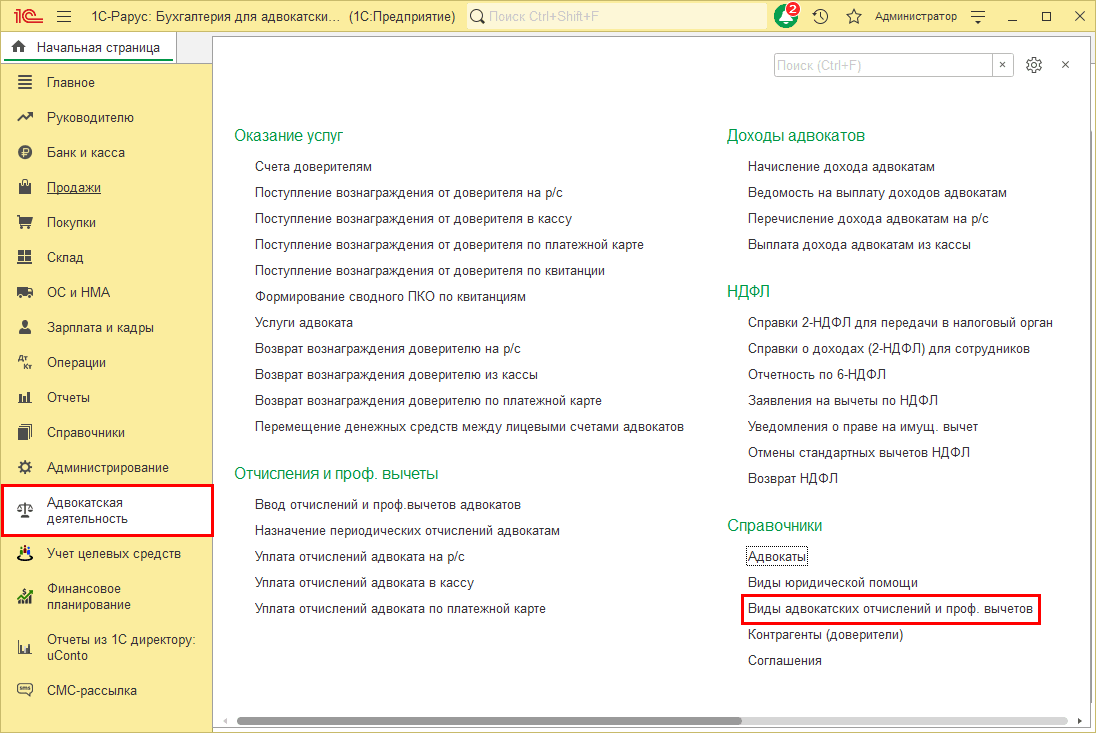Click the Адвокатская деятельность scales icon
The height and width of the screenshot is (733, 1096).
click(x=26, y=510)
